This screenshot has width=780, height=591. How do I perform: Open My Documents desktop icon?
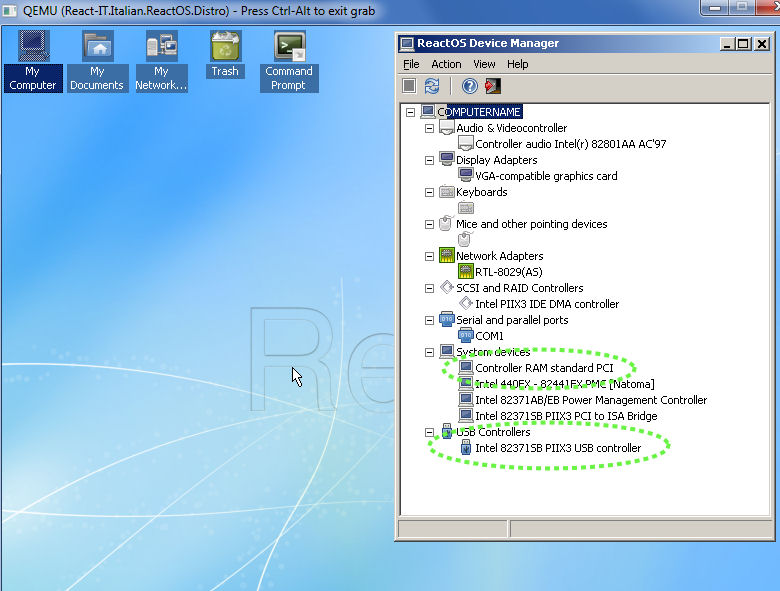click(x=97, y=60)
